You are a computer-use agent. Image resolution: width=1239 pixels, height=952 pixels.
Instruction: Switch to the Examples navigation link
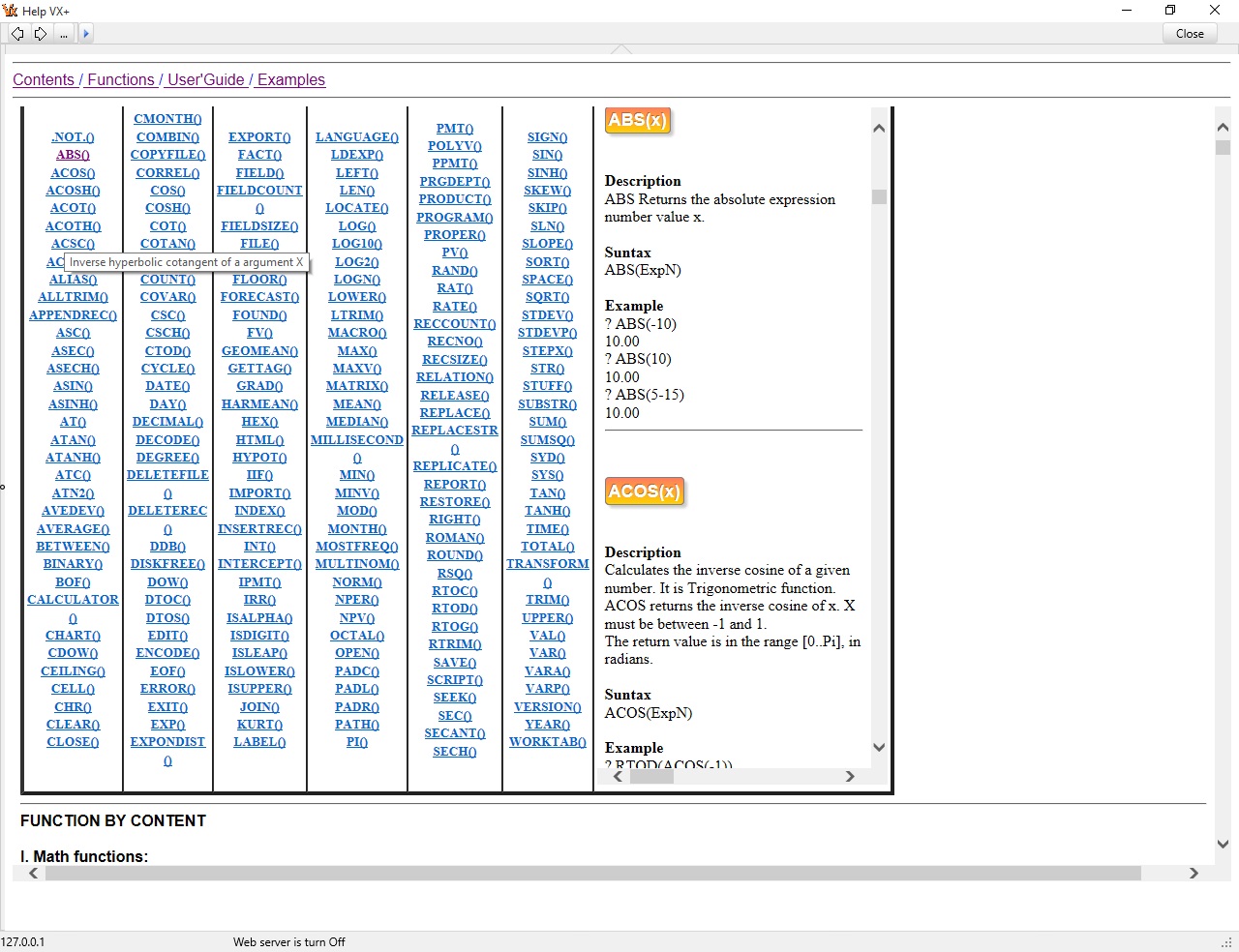pyautogui.click(x=290, y=80)
